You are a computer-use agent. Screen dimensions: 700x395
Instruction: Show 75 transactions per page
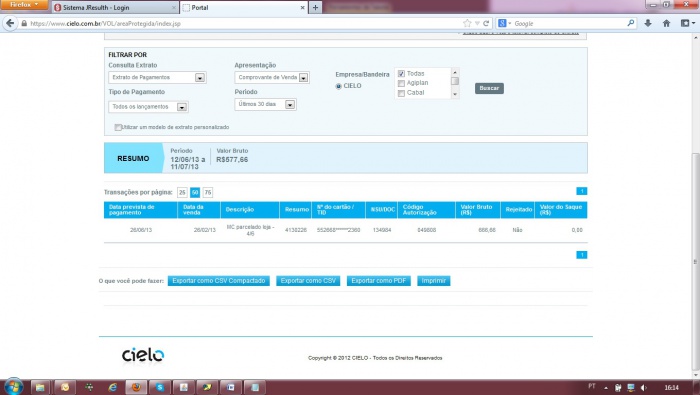click(208, 192)
